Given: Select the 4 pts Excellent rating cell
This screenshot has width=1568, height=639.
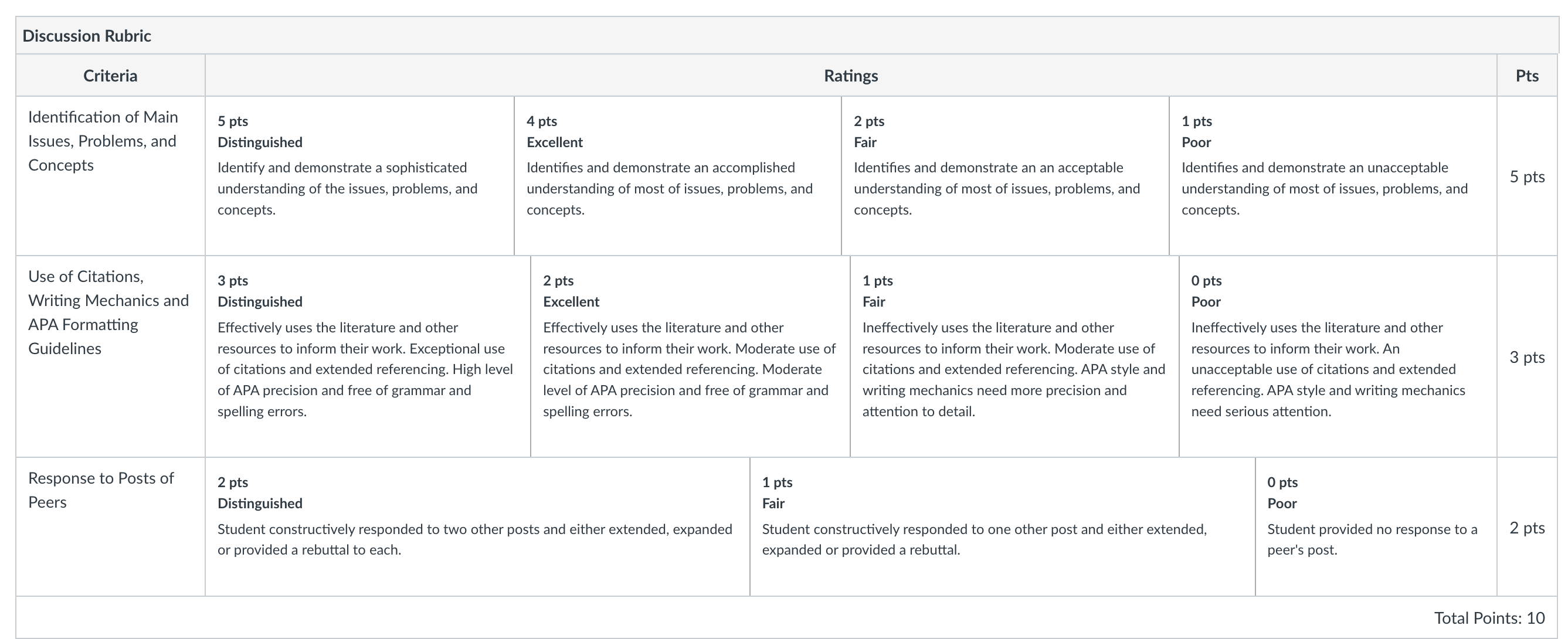Looking at the screenshot, I should (677, 176).
